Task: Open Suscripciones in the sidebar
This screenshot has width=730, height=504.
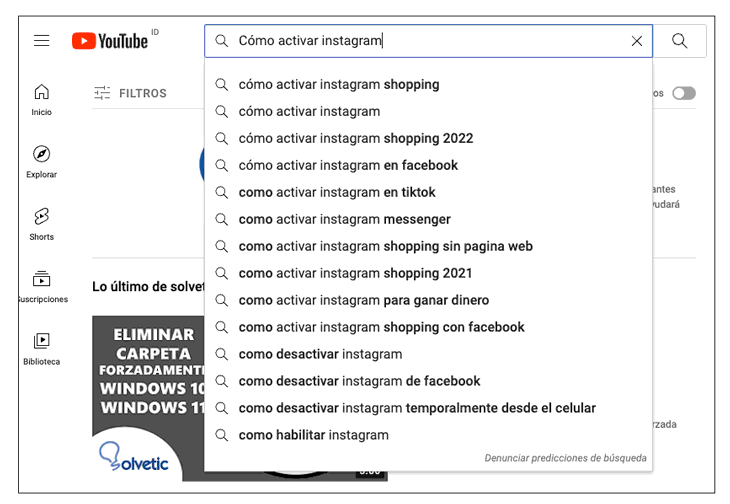Action: click(41, 286)
